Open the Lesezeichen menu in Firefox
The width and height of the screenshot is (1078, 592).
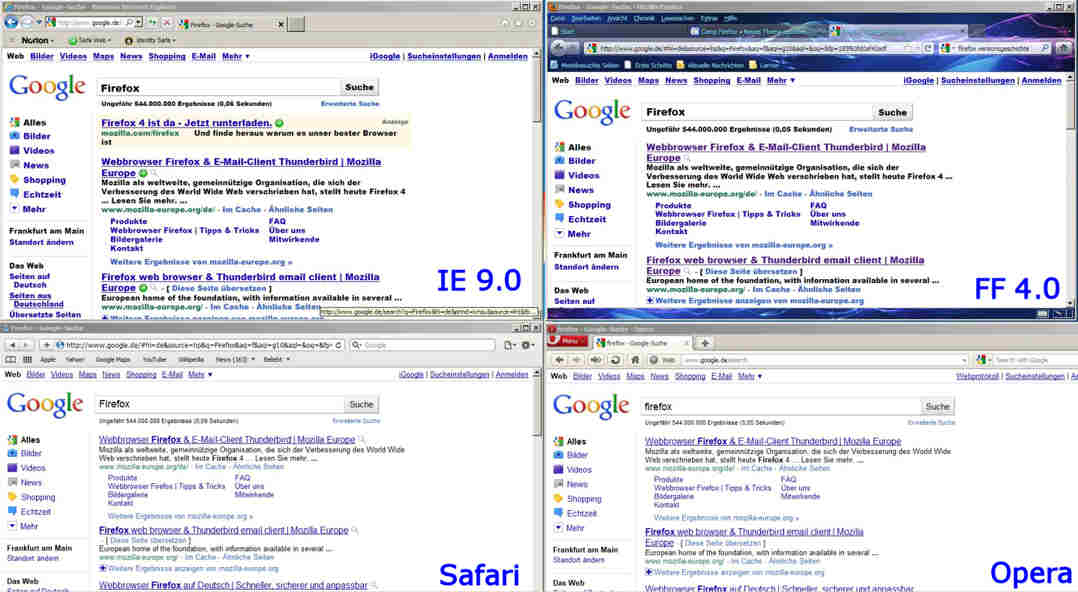676,18
